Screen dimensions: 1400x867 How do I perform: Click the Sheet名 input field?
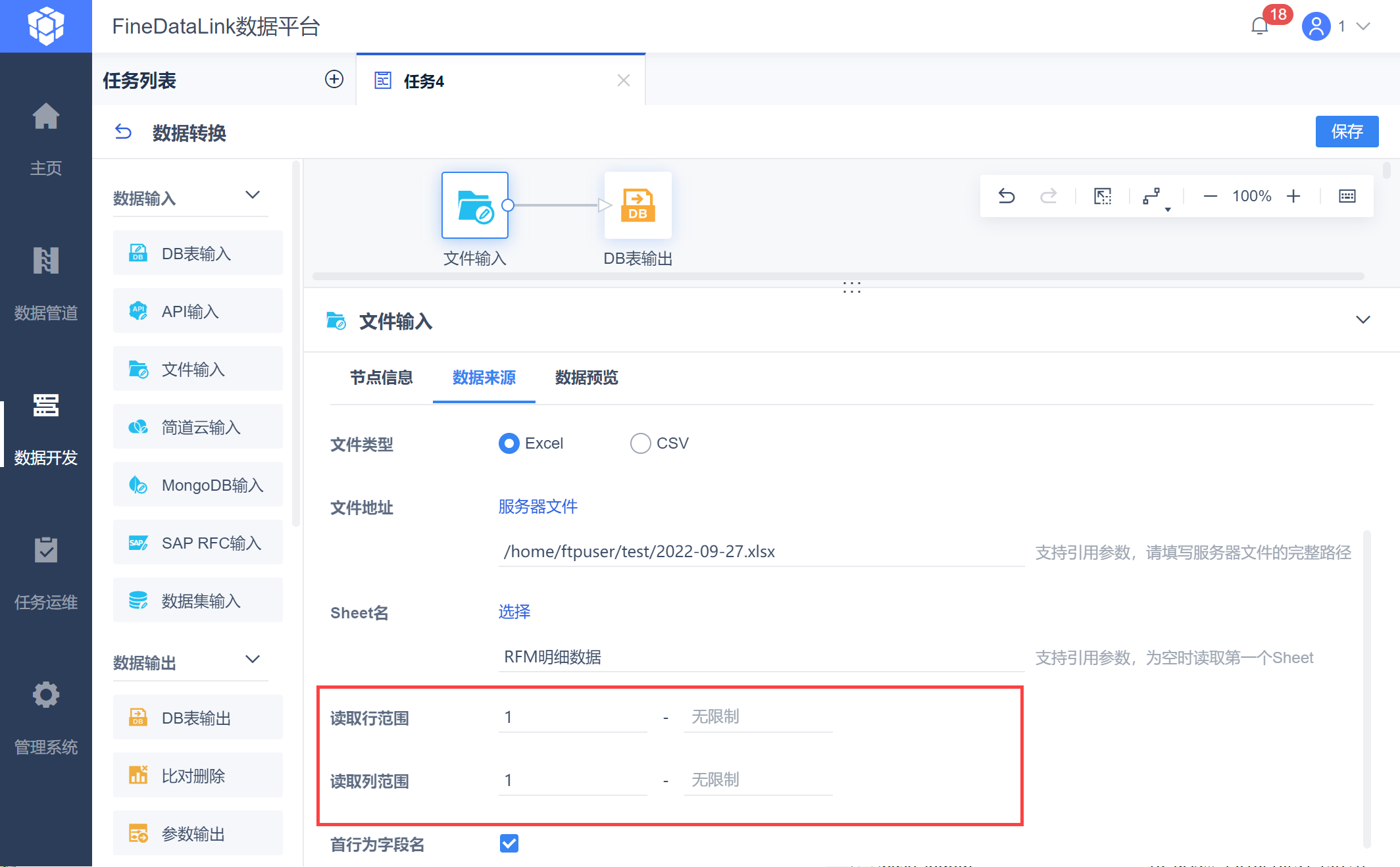(761, 656)
